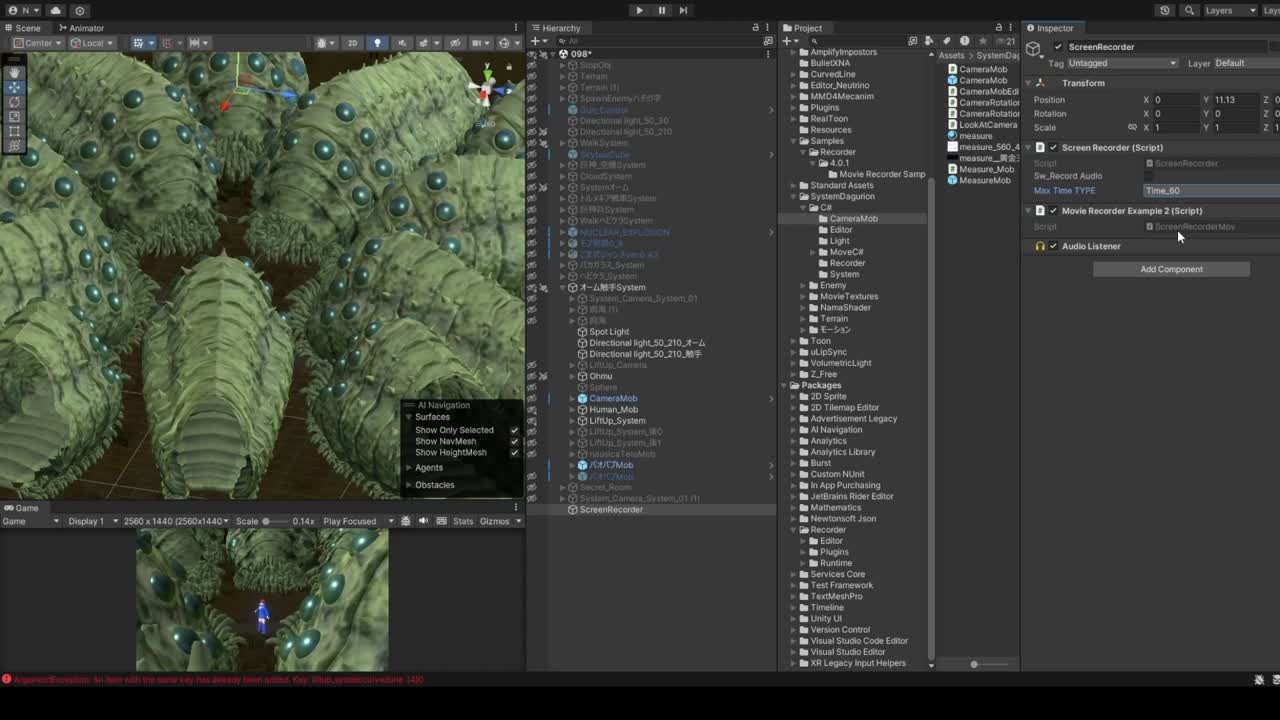Open Unity cloud services icon
Screen dimensions: 1280x720
pyautogui.click(x=56, y=10)
